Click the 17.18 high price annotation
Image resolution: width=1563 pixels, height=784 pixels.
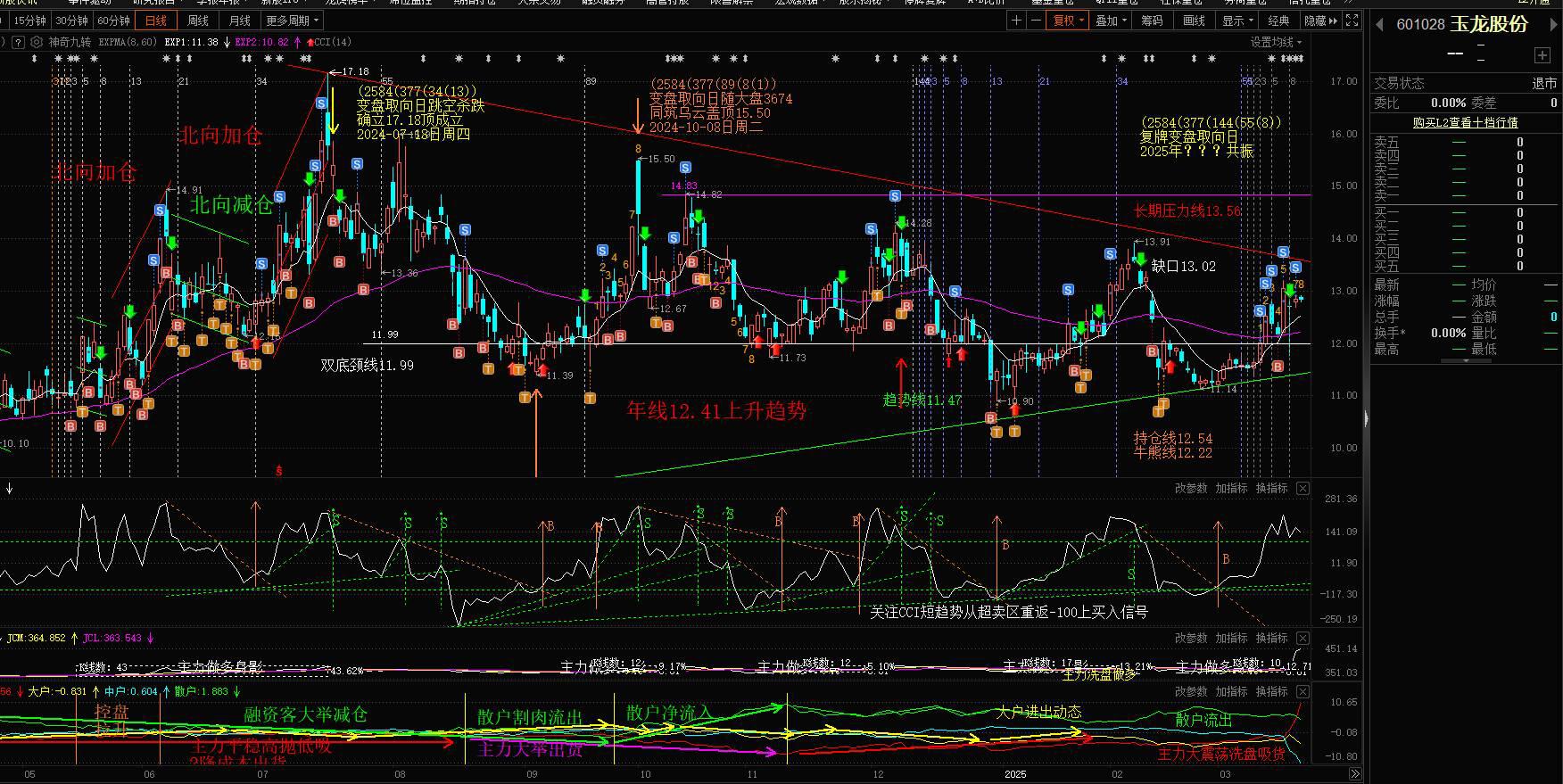[355, 71]
